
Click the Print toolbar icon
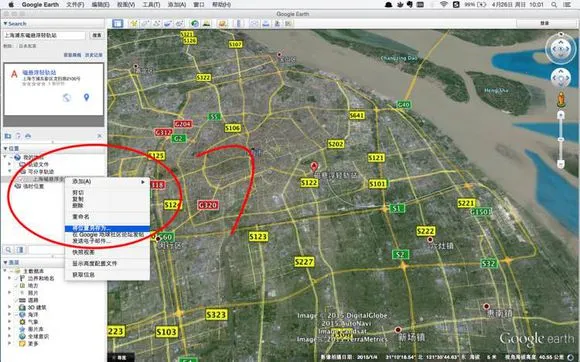(266, 24)
